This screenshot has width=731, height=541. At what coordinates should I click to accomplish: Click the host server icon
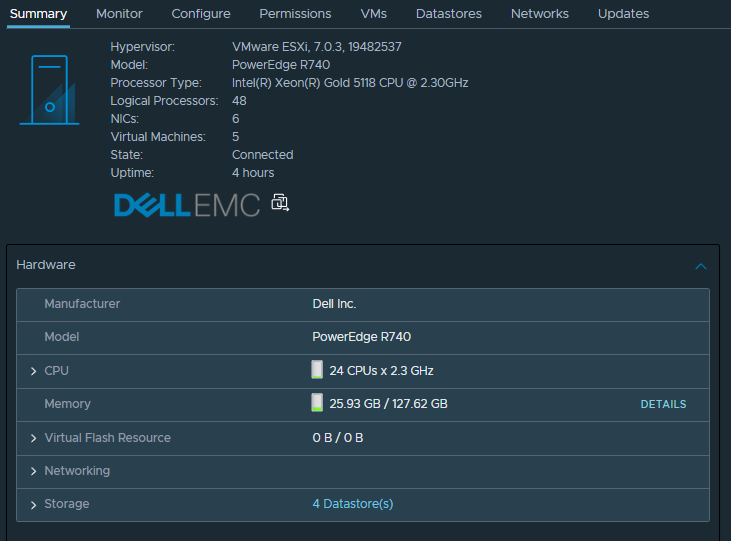[x=49, y=90]
